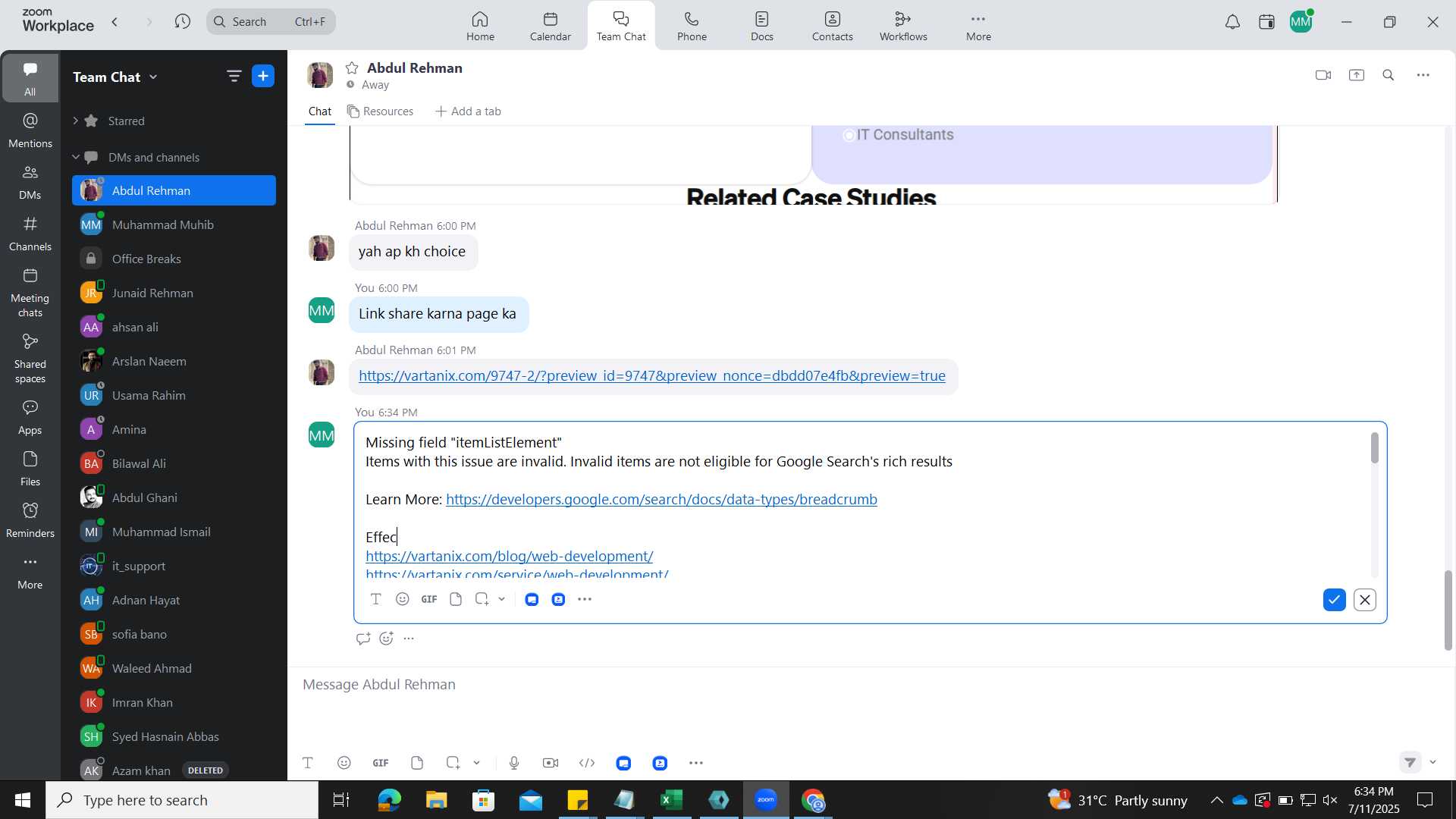Insert a code snippet
1456x819 pixels.
click(587, 763)
